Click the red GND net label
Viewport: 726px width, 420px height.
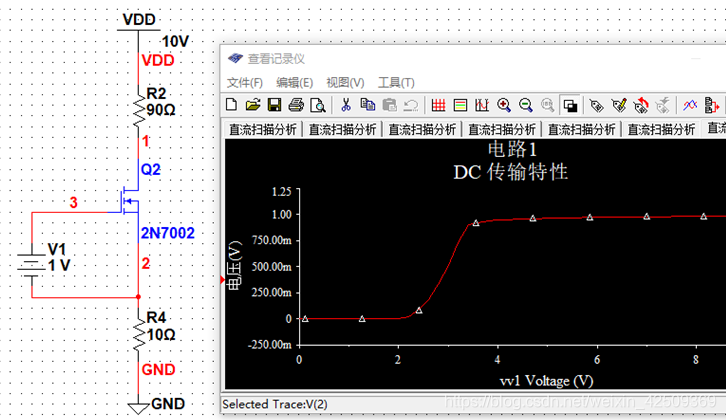tap(158, 370)
